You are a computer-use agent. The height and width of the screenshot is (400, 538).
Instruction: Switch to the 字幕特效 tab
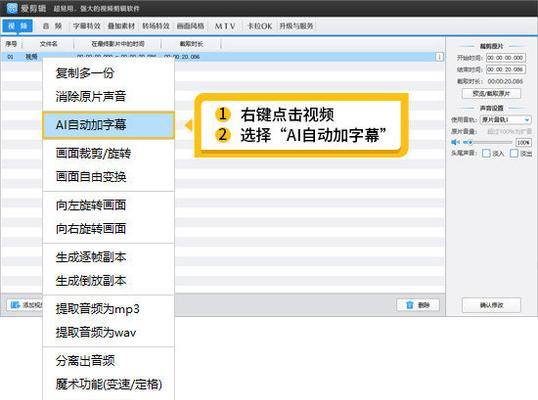pos(87,26)
